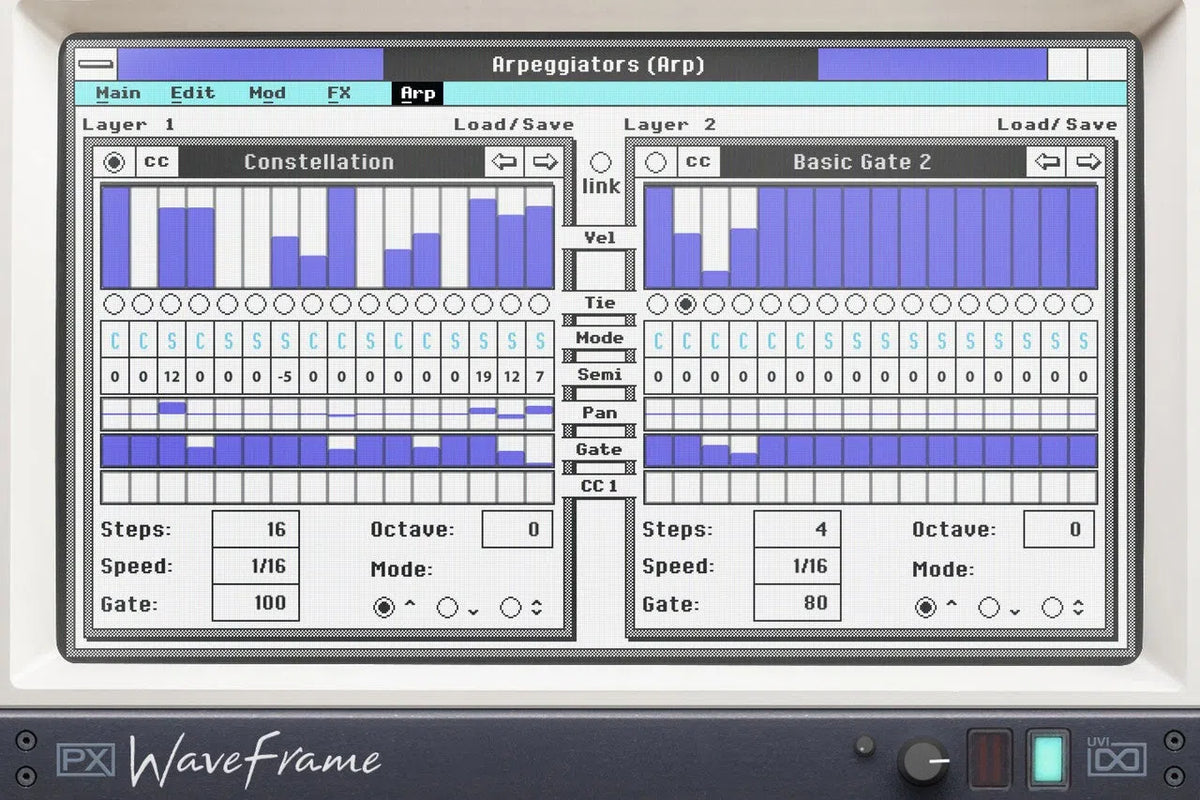The width and height of the screenshot is (1200, 800).
Task: Select the Pan step editor
Action: (600, 412)
